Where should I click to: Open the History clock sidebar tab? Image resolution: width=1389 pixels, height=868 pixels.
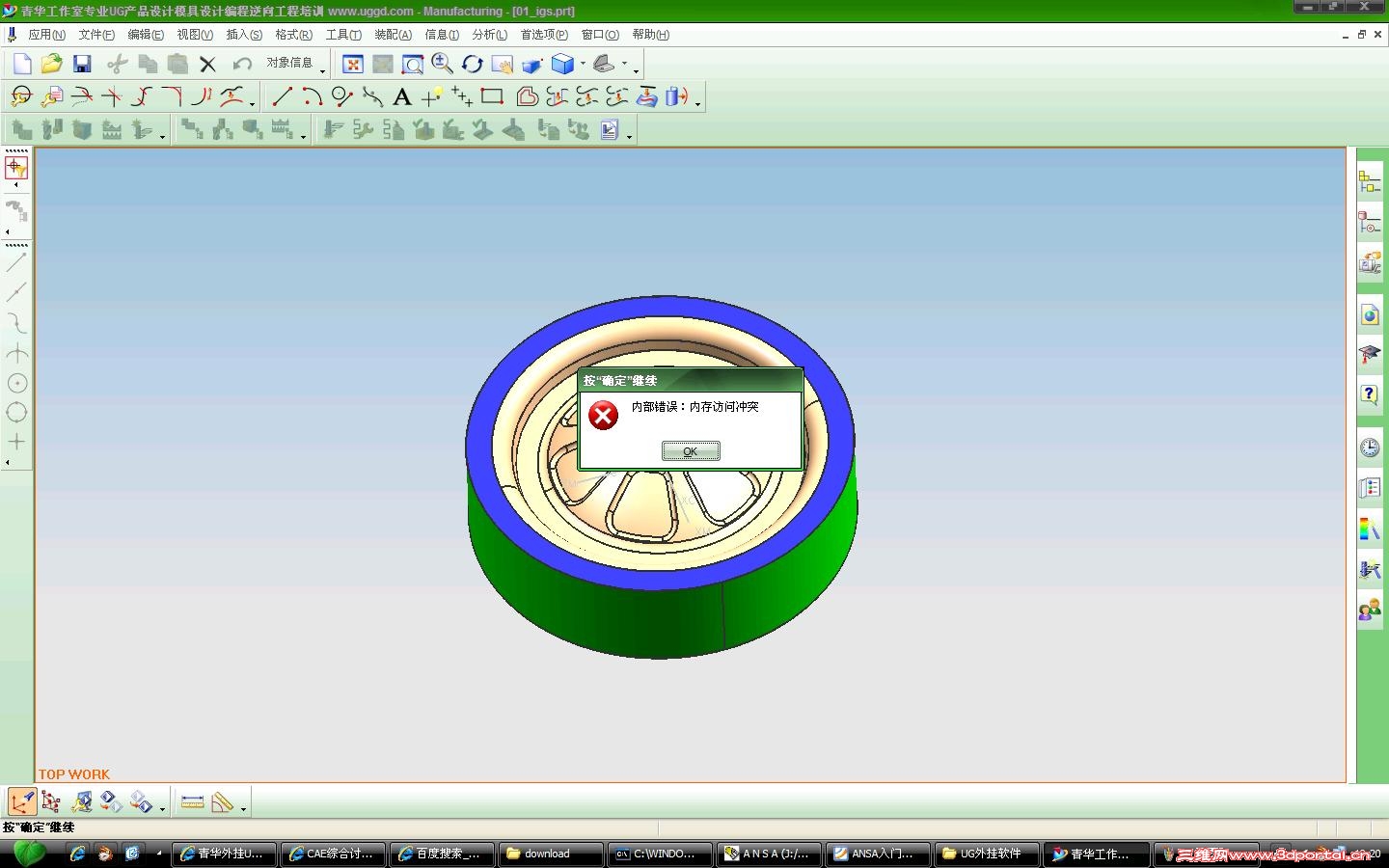[x=1370, y=448]
